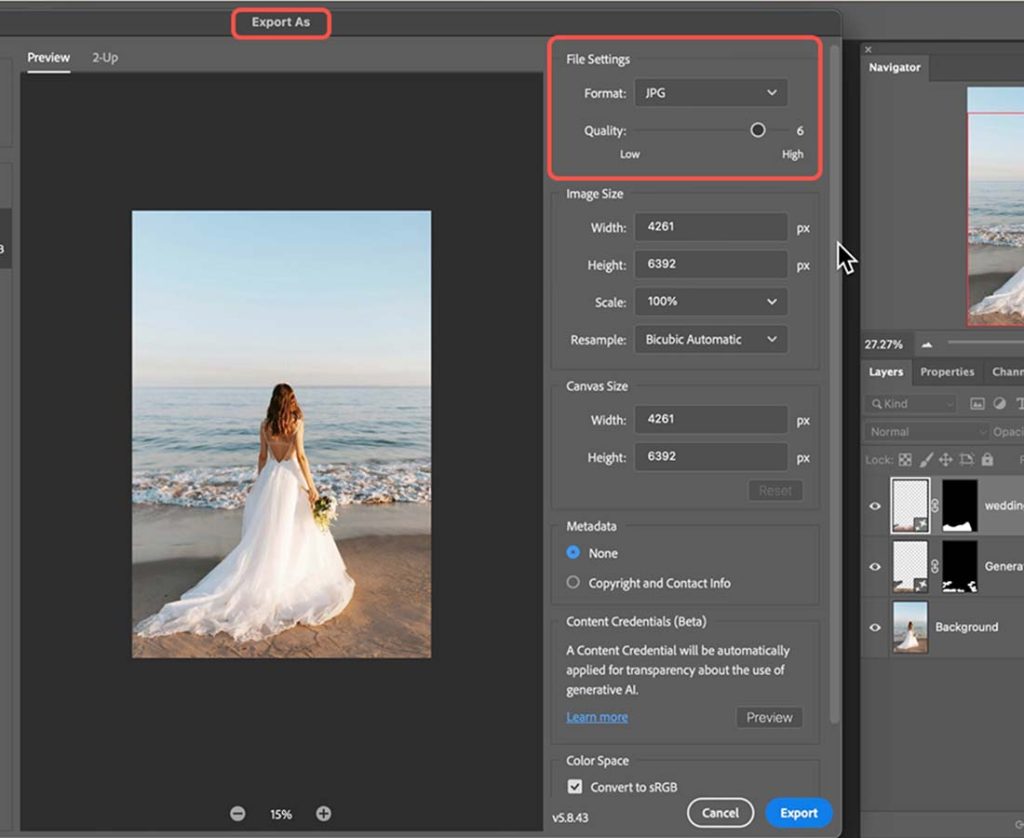1024x838 pixels.
Task: Click the lock image pixels brush icon
Action: [925, 460]
